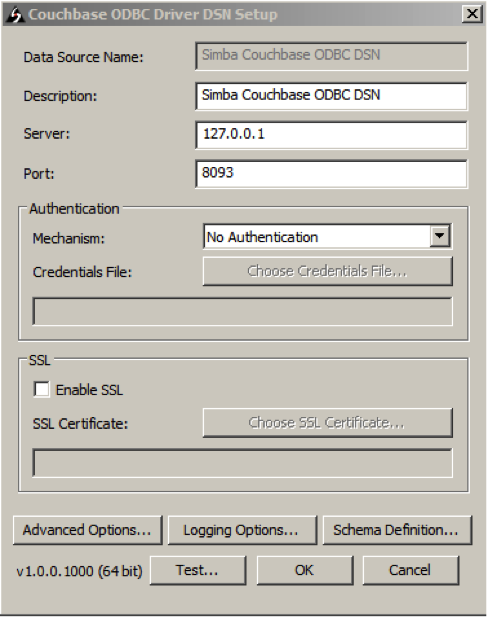Open Advanced Options dialog

[87, 530]
